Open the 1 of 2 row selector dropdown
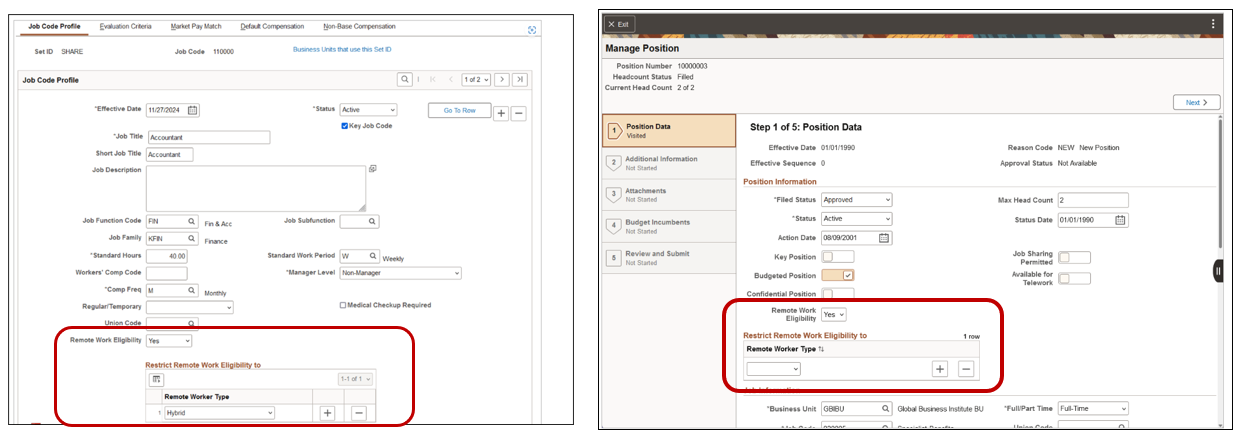The width and height of the screenshot is (1239, 442). (x=474, y=79)
